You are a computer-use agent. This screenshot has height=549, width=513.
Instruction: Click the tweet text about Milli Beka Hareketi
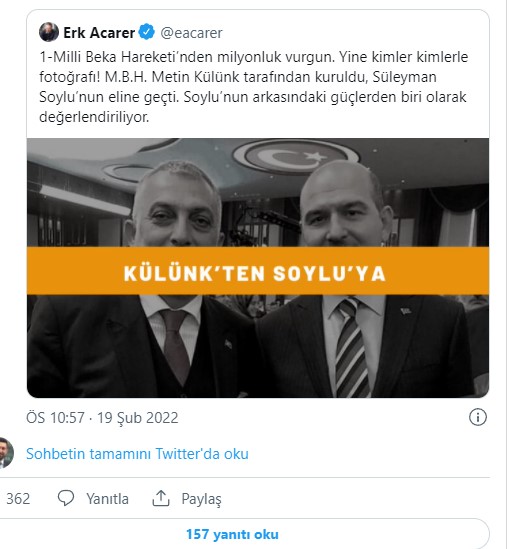click(254, 87)
